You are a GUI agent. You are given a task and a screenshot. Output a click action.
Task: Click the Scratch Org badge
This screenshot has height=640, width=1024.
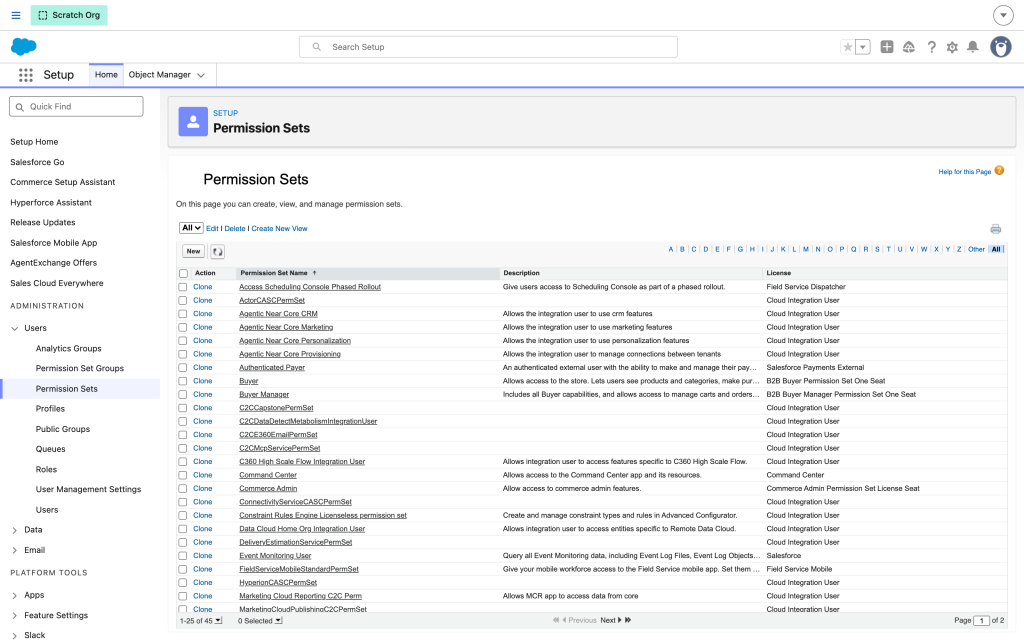69,15
